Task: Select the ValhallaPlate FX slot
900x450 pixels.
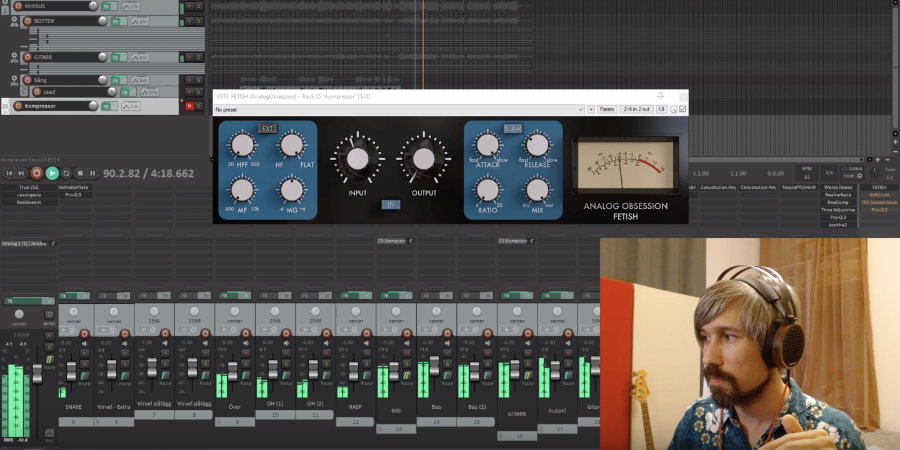Action: [75, 187]
